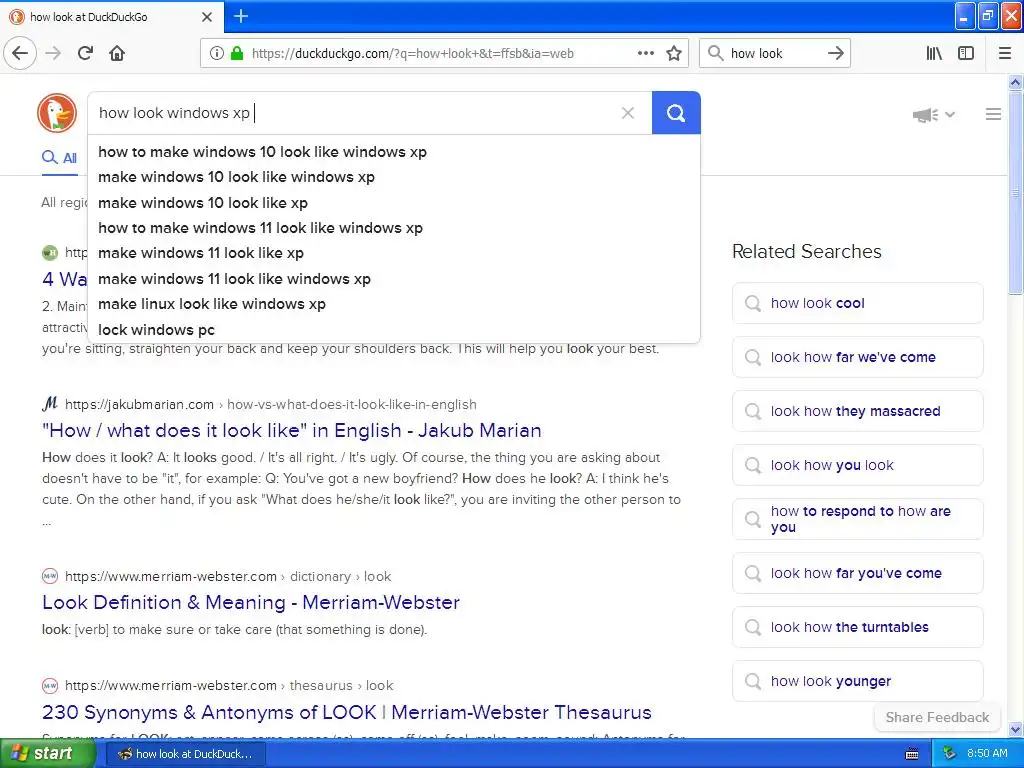Open the page actions three-dot menu
This screenshot has width=1024, height=768.
(645, 53)
